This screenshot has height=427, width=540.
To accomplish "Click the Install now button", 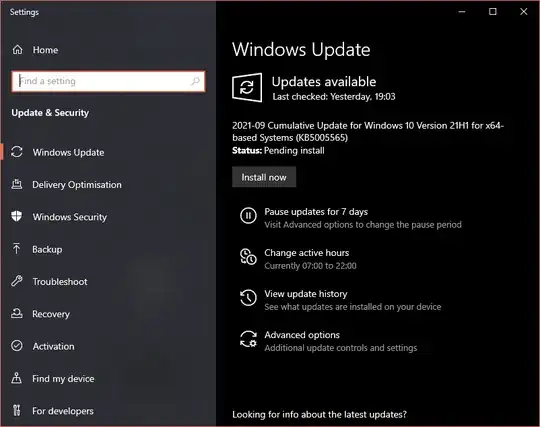I will 264,177.
